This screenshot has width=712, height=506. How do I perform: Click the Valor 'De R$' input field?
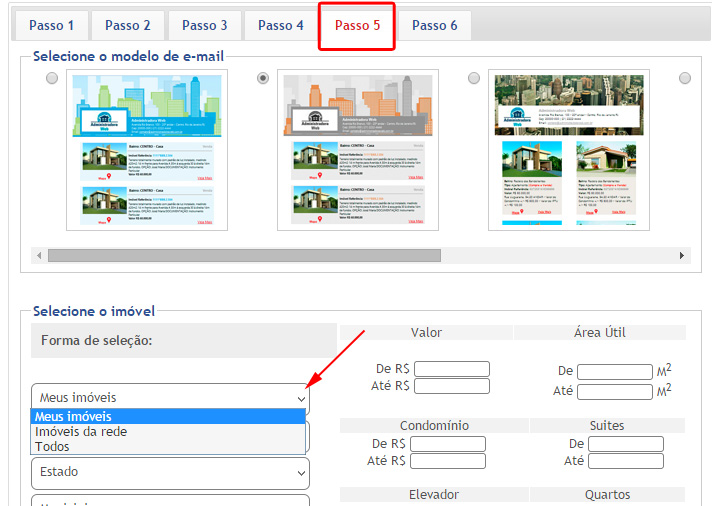click(452, 369)
